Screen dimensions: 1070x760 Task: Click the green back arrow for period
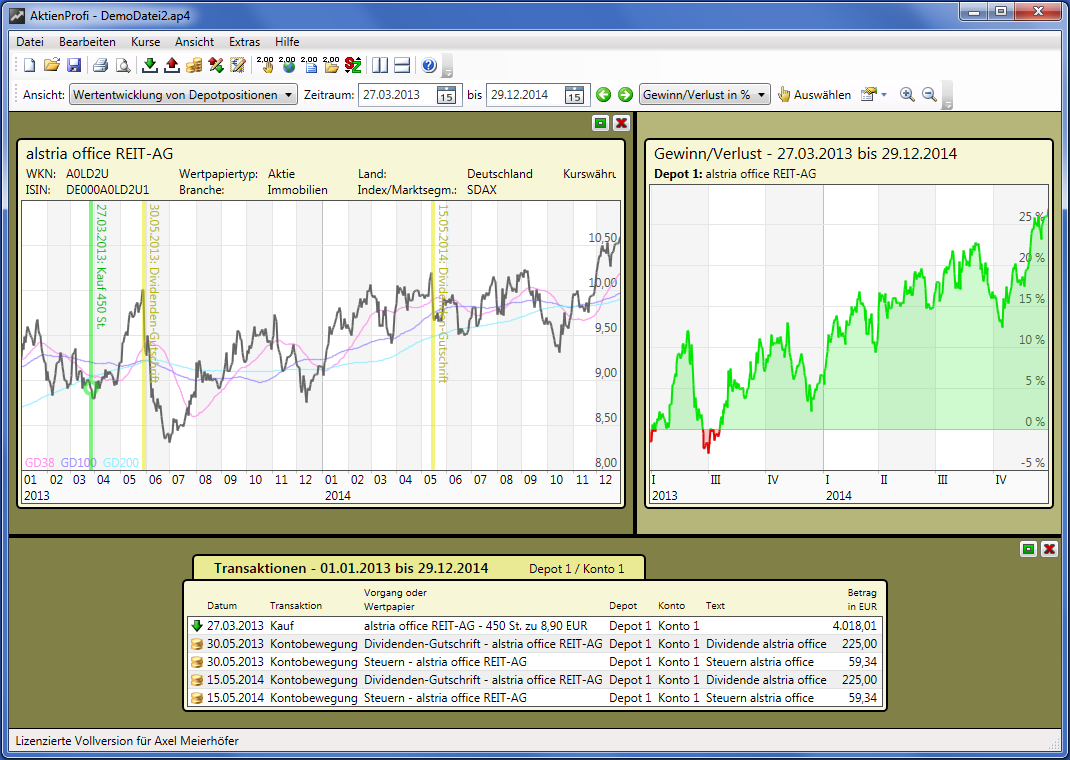point(603,95)
